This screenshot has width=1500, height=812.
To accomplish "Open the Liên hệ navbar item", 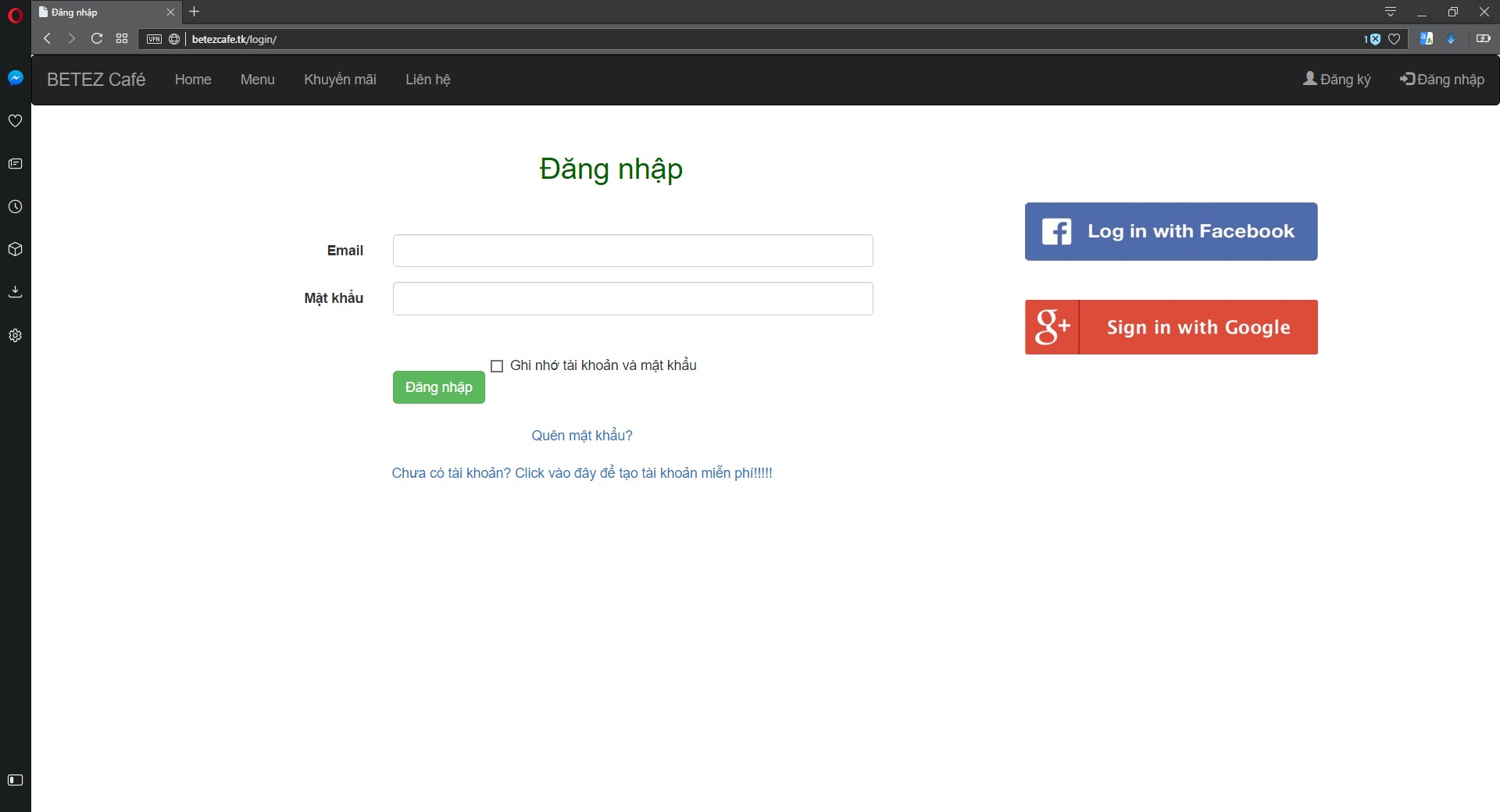I will pos(427,80).
